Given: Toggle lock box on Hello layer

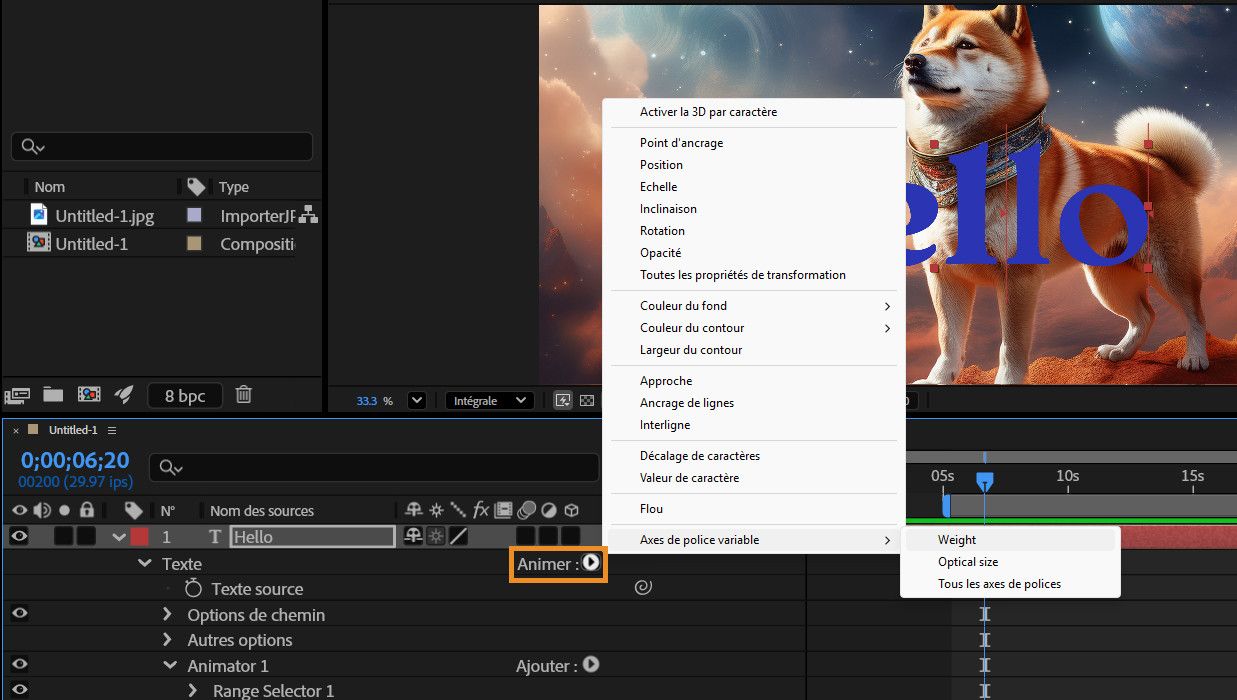Looking at the screenshot, I should [87, 537].
